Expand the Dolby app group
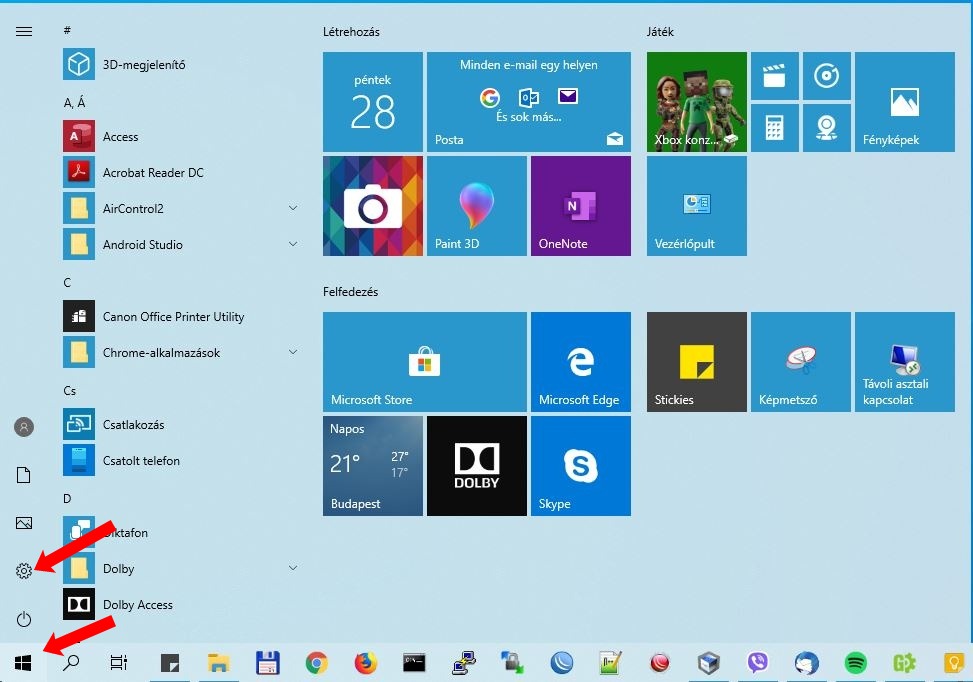Image resolution: width=973 pixels, height=682 pixels. tap(293, 568)
